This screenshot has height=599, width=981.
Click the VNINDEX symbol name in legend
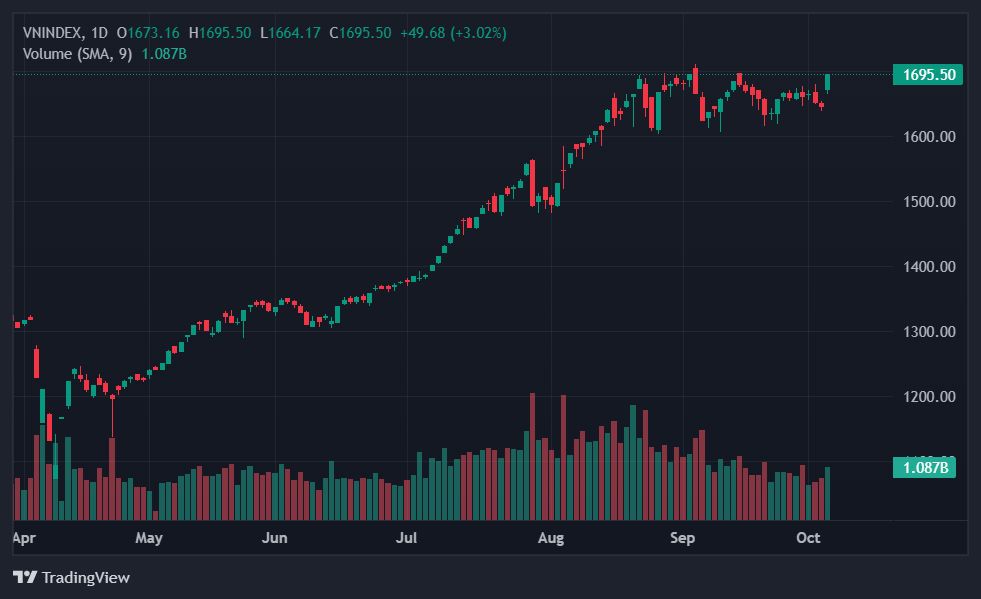click(54, 33)
